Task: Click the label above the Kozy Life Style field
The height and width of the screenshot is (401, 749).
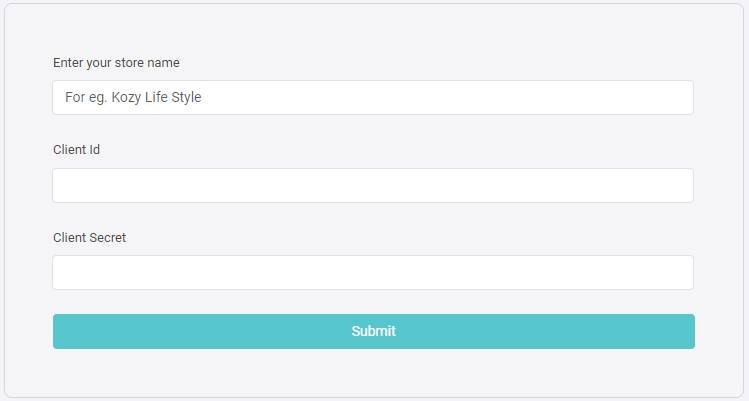Action: coord(116,62)
